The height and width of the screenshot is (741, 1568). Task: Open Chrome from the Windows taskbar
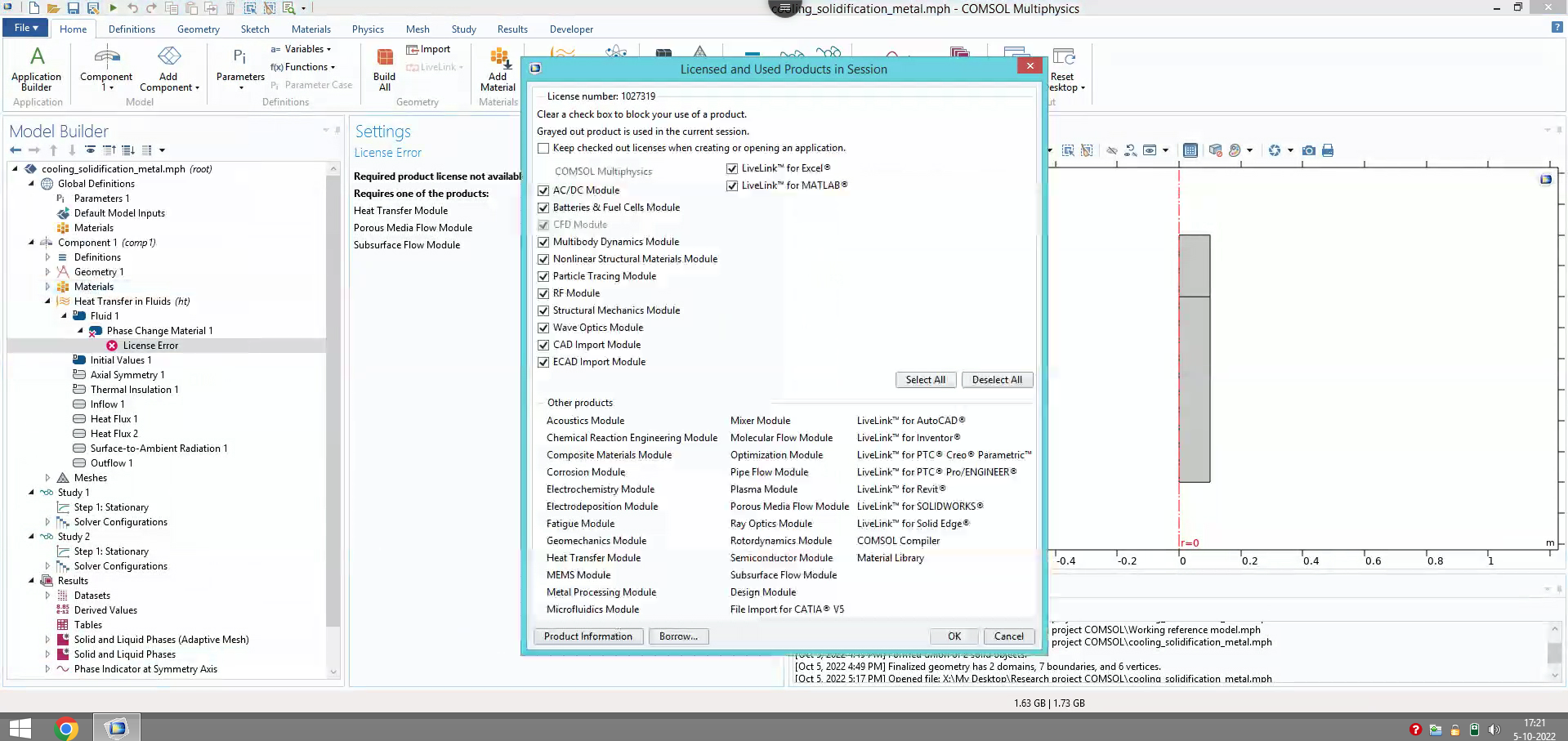[66, 728]
